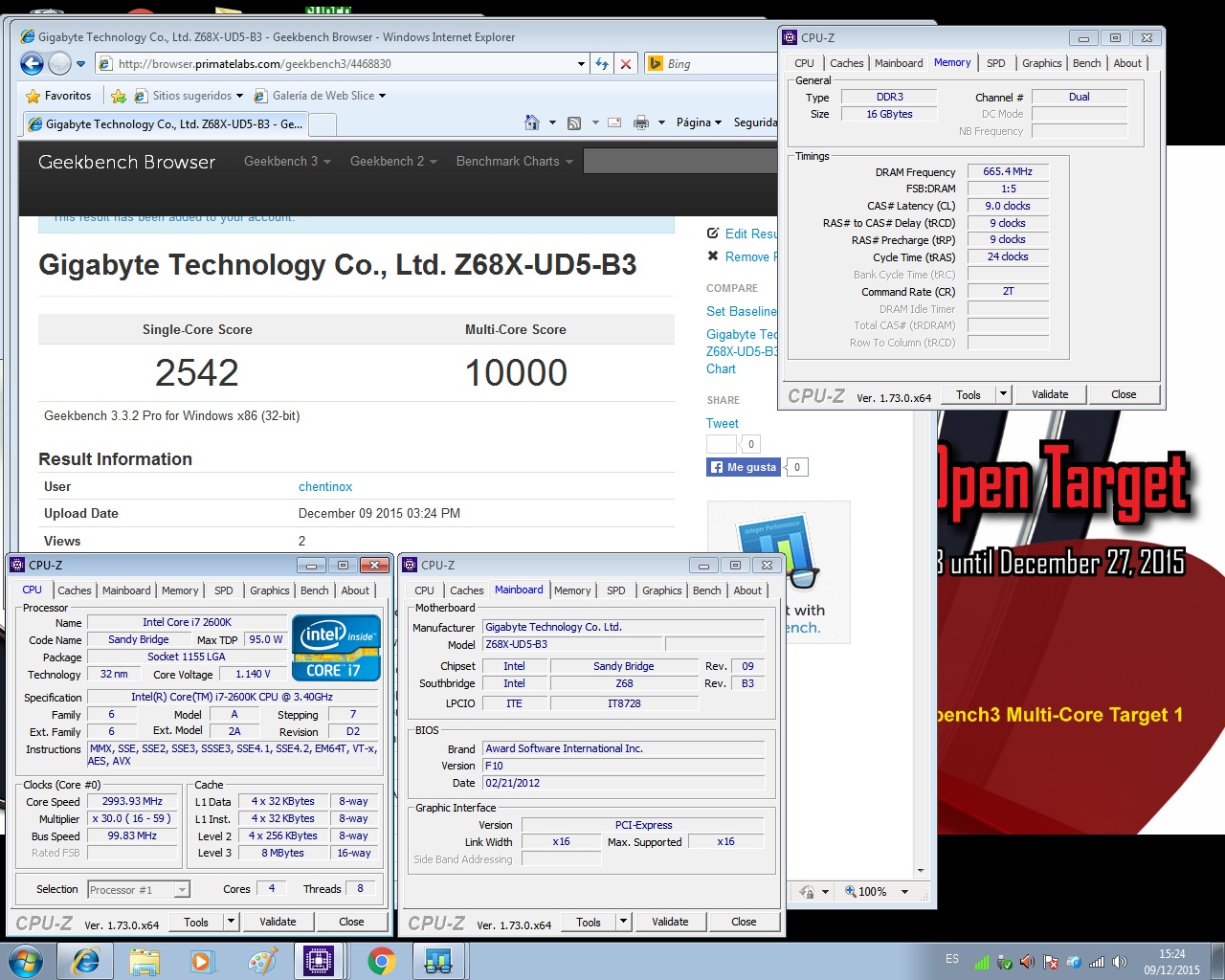Open Windows Explorer folder in taskbar

145,961
